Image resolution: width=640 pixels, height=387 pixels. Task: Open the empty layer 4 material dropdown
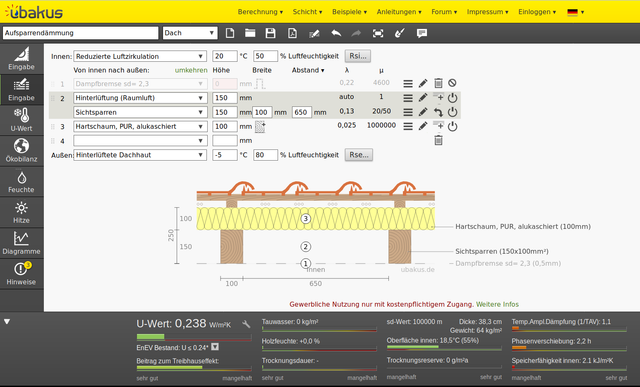(x=140, y=140)
